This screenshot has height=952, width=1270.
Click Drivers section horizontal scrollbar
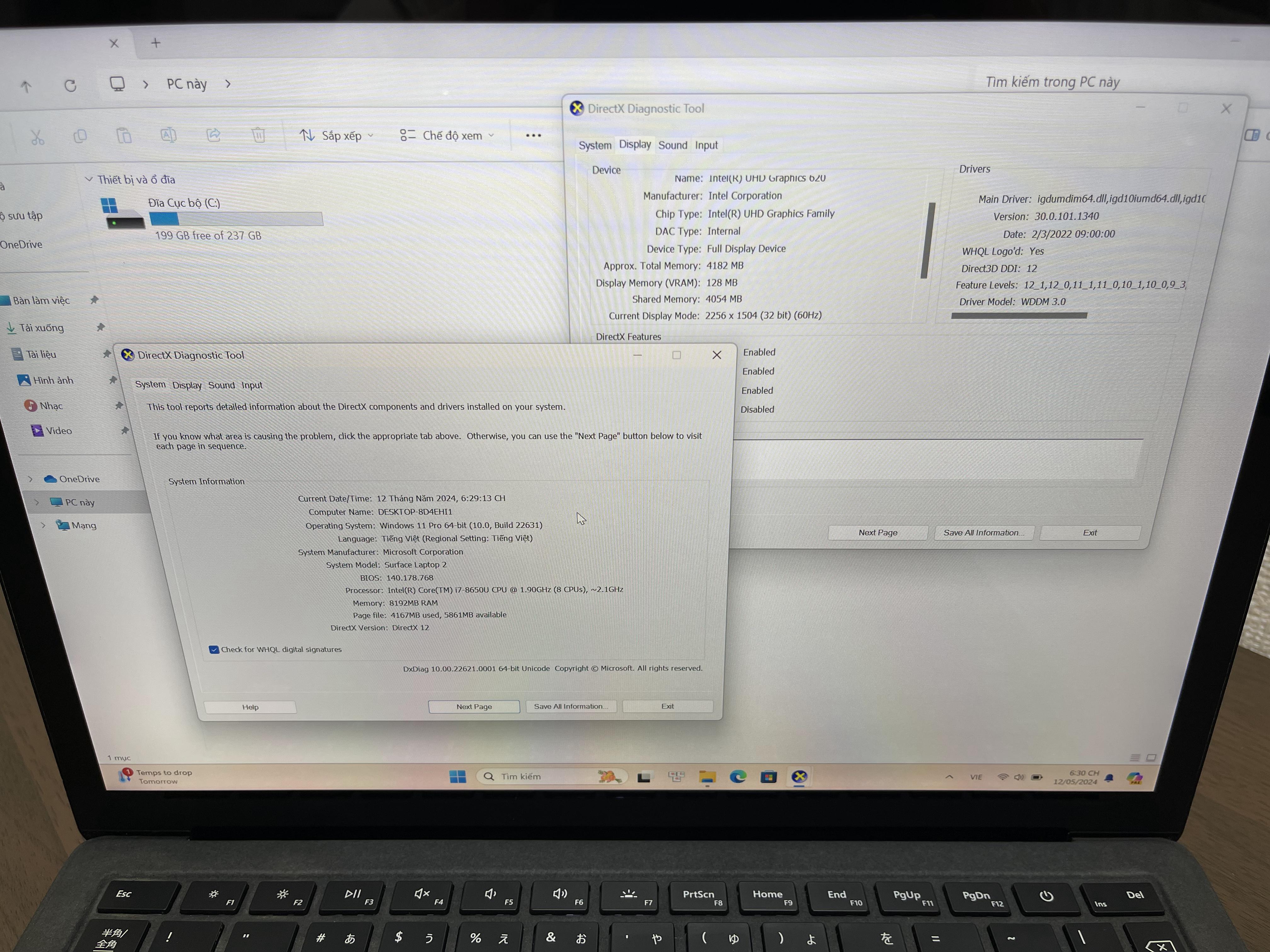[x=1019, y=316]
